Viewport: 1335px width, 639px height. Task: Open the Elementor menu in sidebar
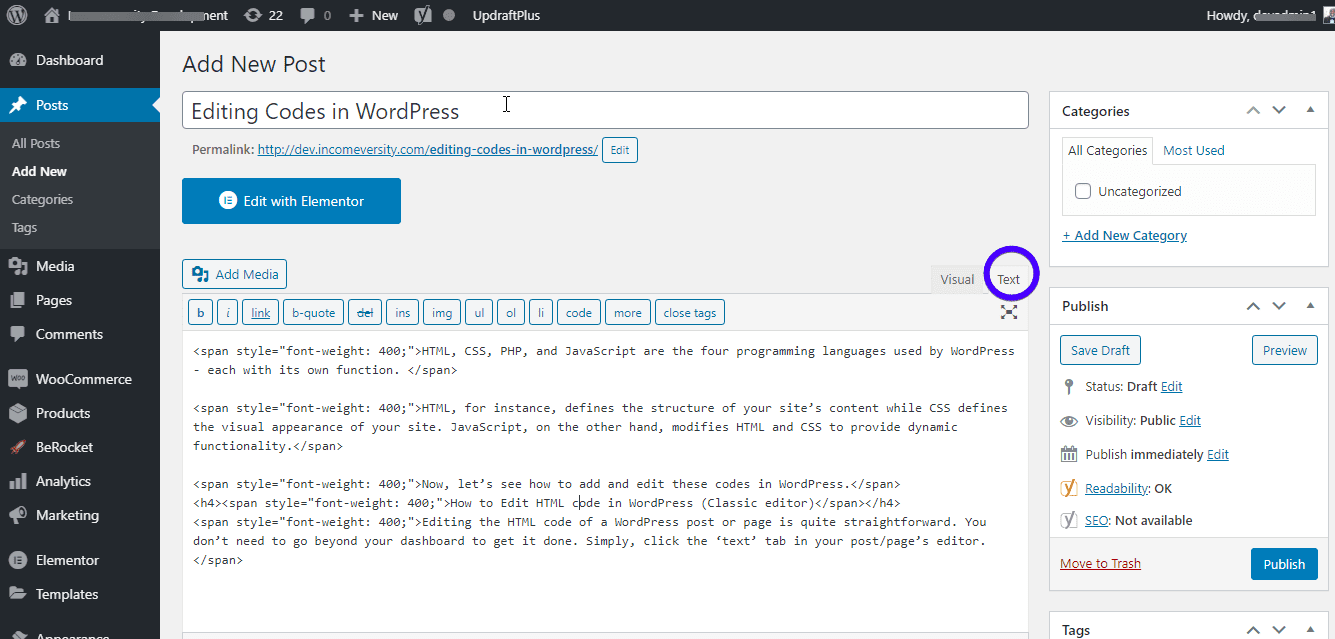point(80,560)
